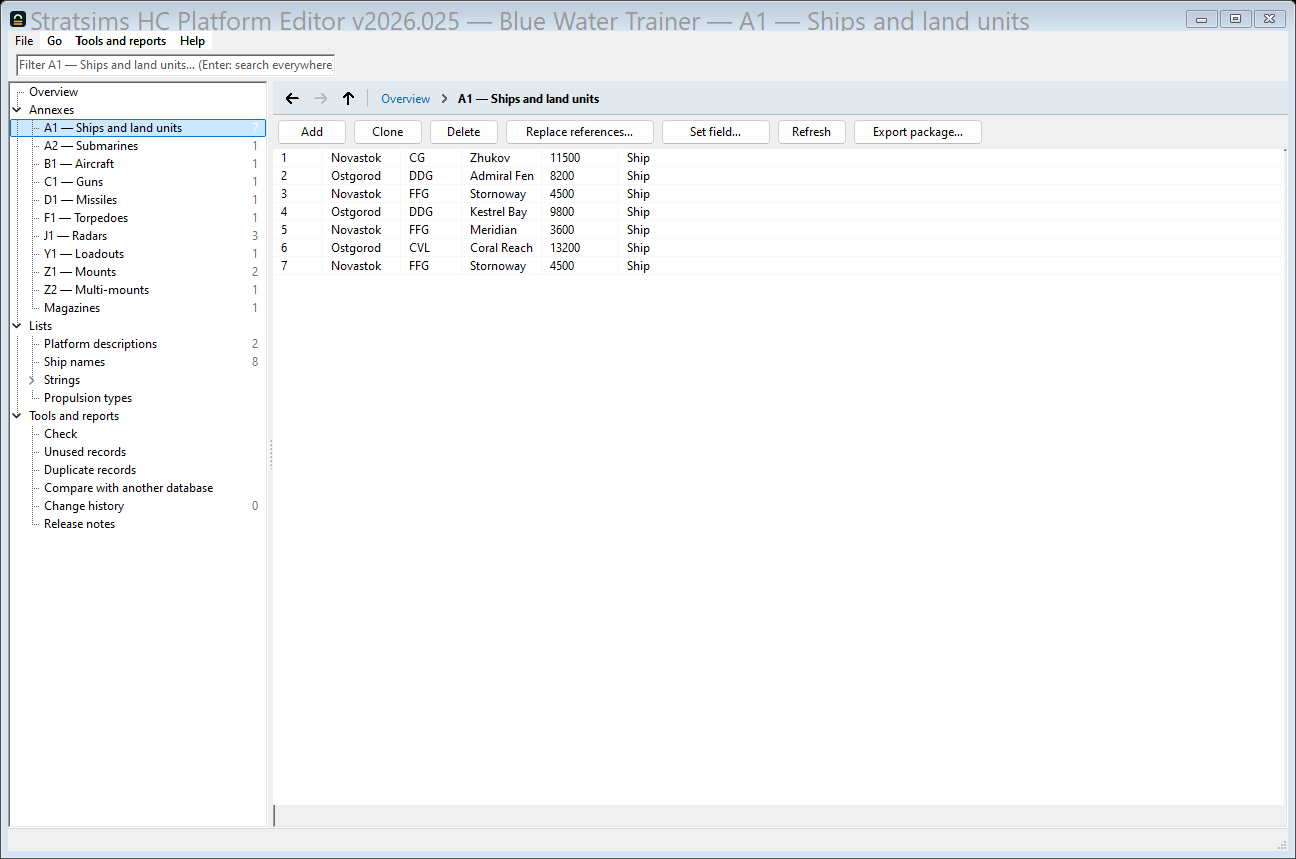Follow the Overview breadcrumb link
This screenshot has height=859, width=1296.
(x=406, y=99)
